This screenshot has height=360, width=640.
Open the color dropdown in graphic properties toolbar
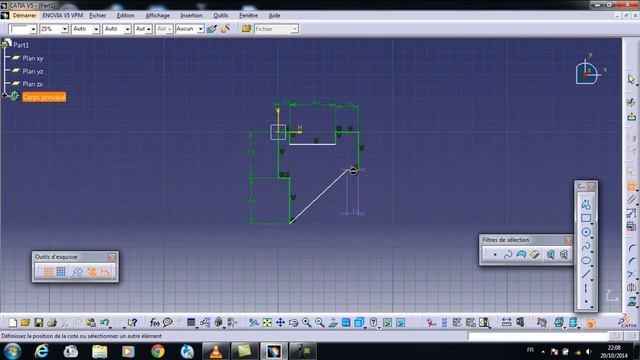[x=33, y=29]
